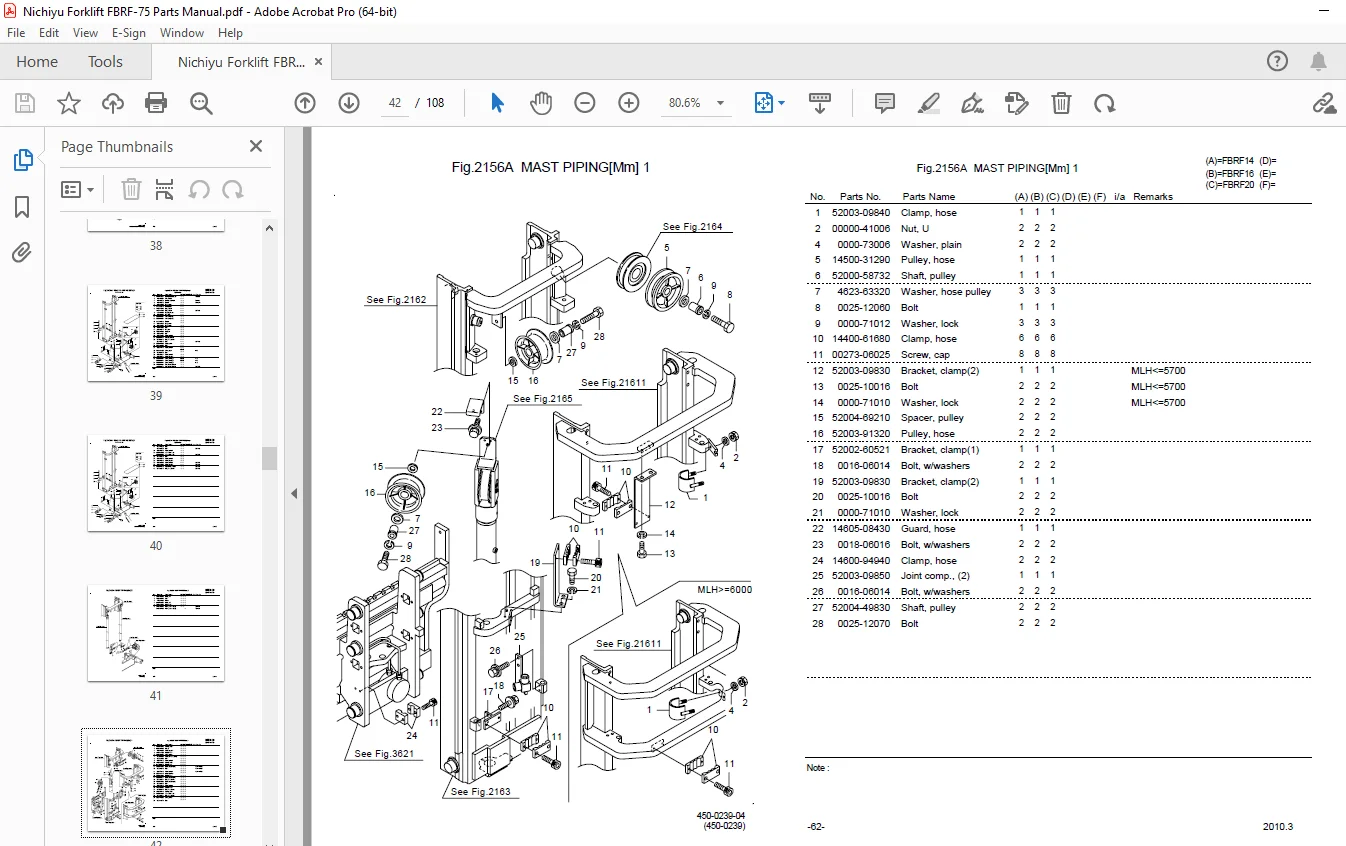This screenshot has width=1346, height=846.
Task: Open the zoom level dropdown arrow
Action: 720,103
